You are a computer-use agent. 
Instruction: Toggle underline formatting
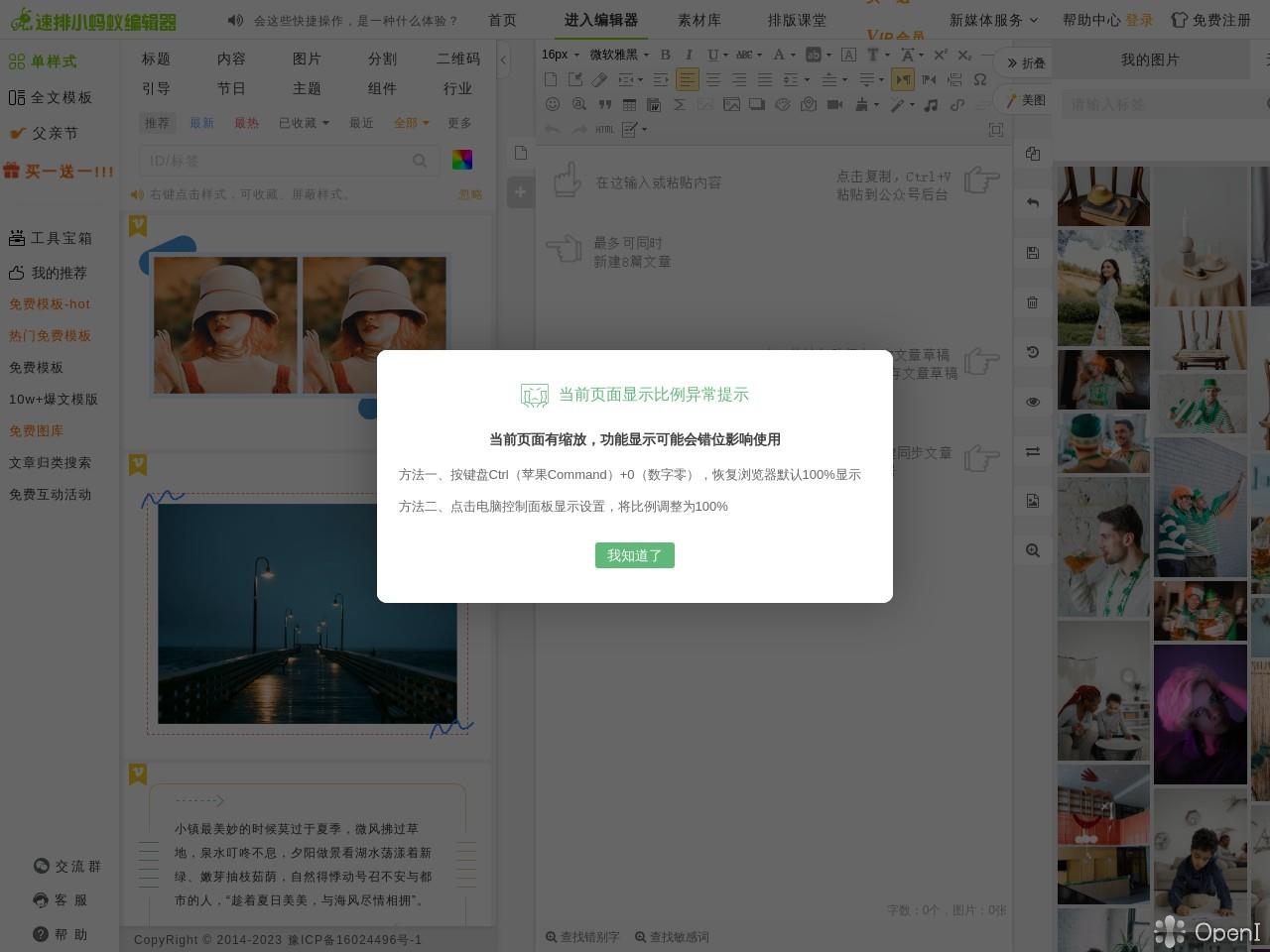[x=712, y=55]
